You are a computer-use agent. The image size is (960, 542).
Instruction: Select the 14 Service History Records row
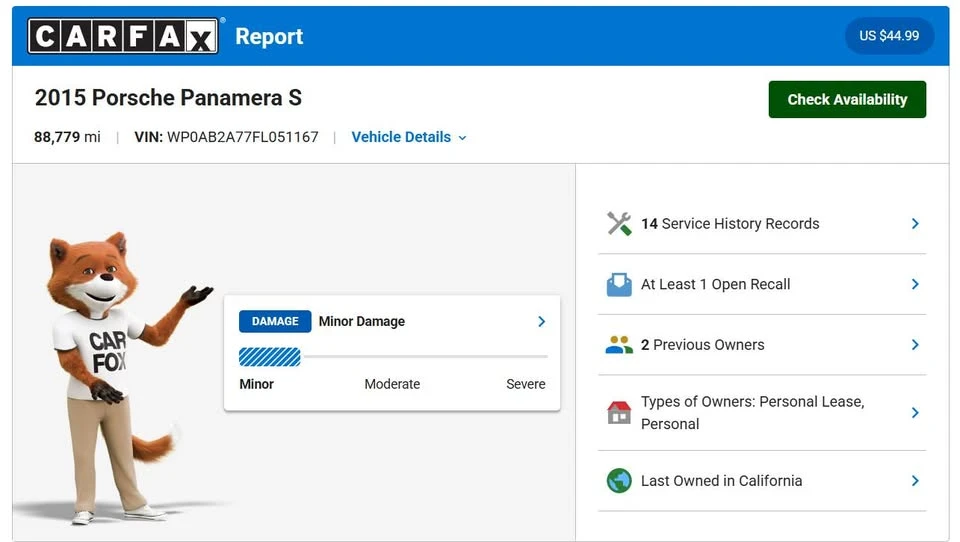tap(762, 224)
